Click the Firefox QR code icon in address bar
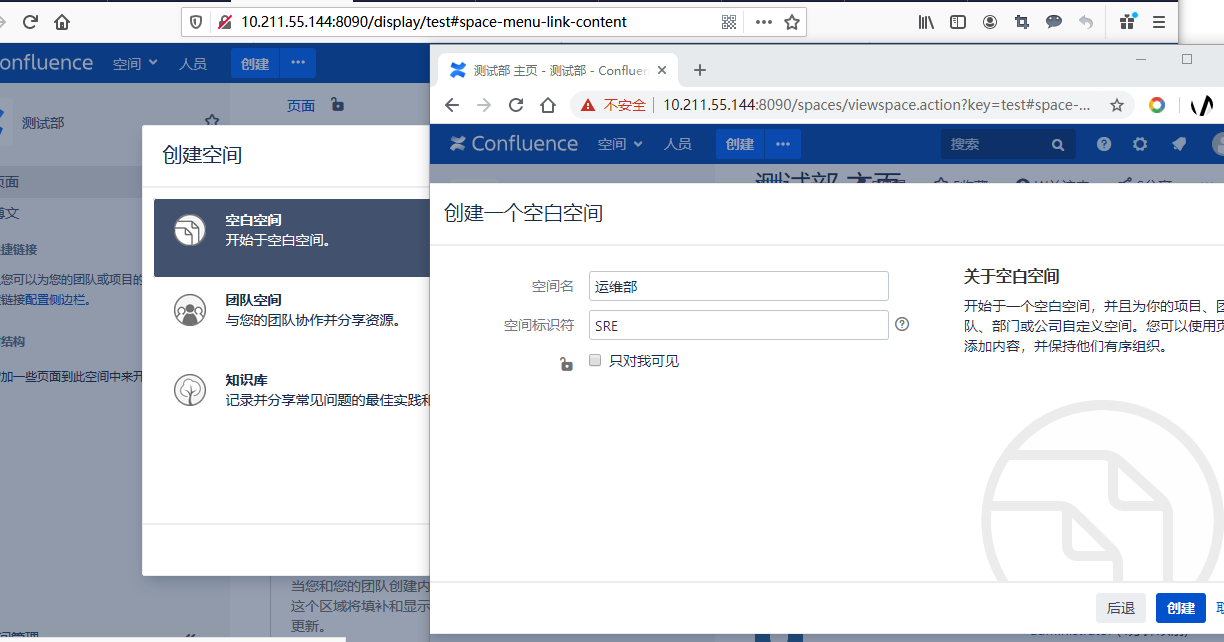The image size is (1224, 642). click(729, 22)
